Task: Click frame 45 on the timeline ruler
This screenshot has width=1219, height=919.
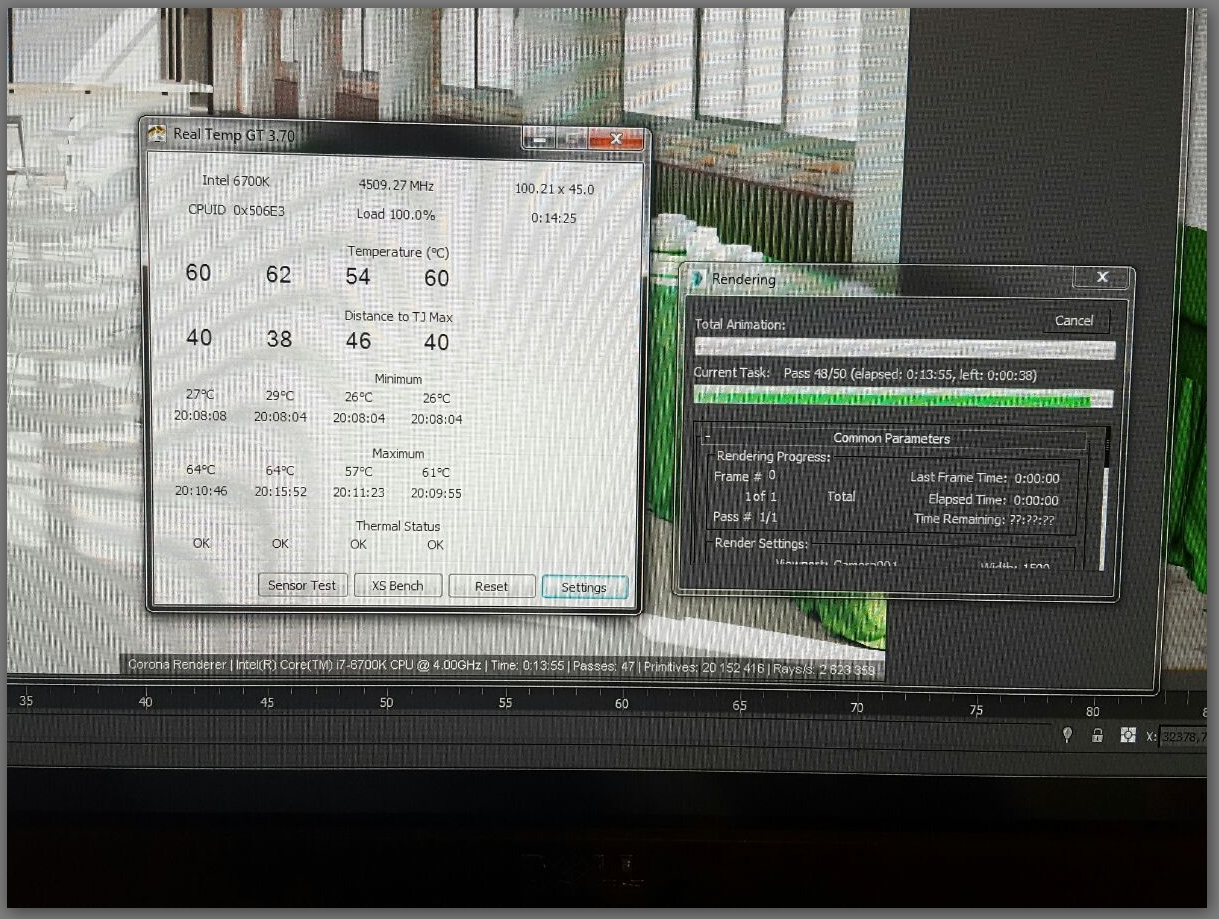Action: point(267,703)
